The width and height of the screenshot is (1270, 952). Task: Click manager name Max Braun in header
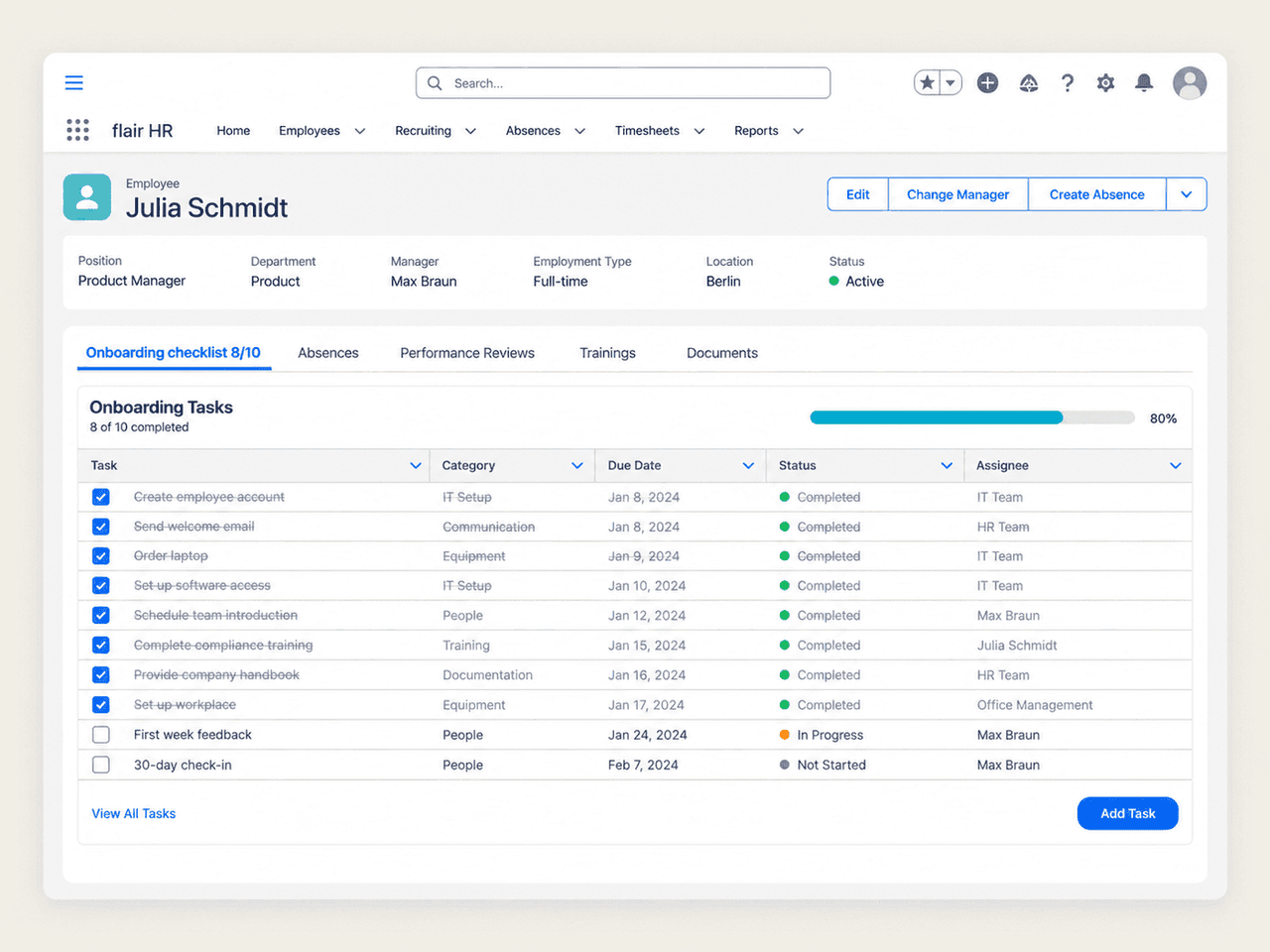click(x=424, y=282)
